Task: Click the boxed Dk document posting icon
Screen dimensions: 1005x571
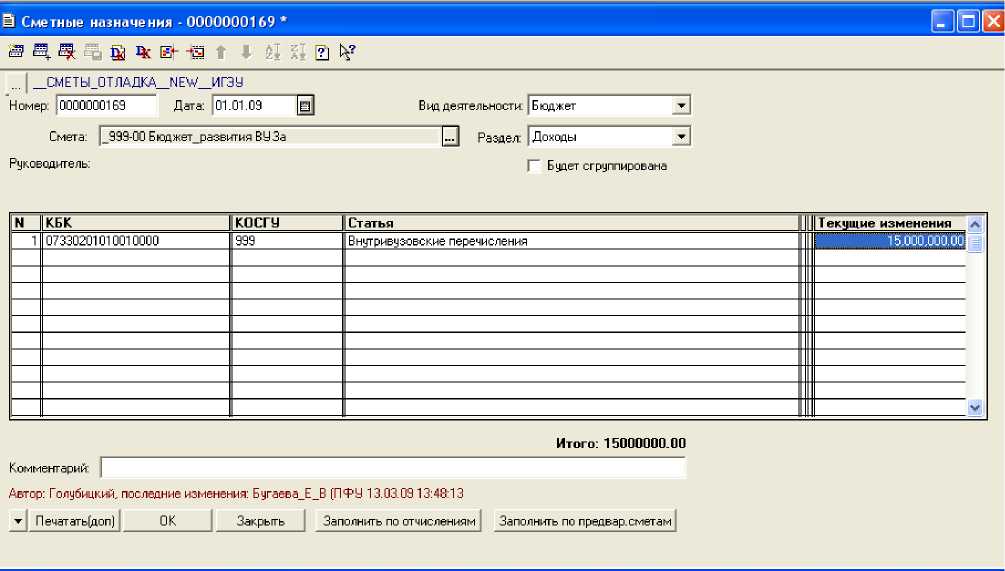Action: point(118,53)
